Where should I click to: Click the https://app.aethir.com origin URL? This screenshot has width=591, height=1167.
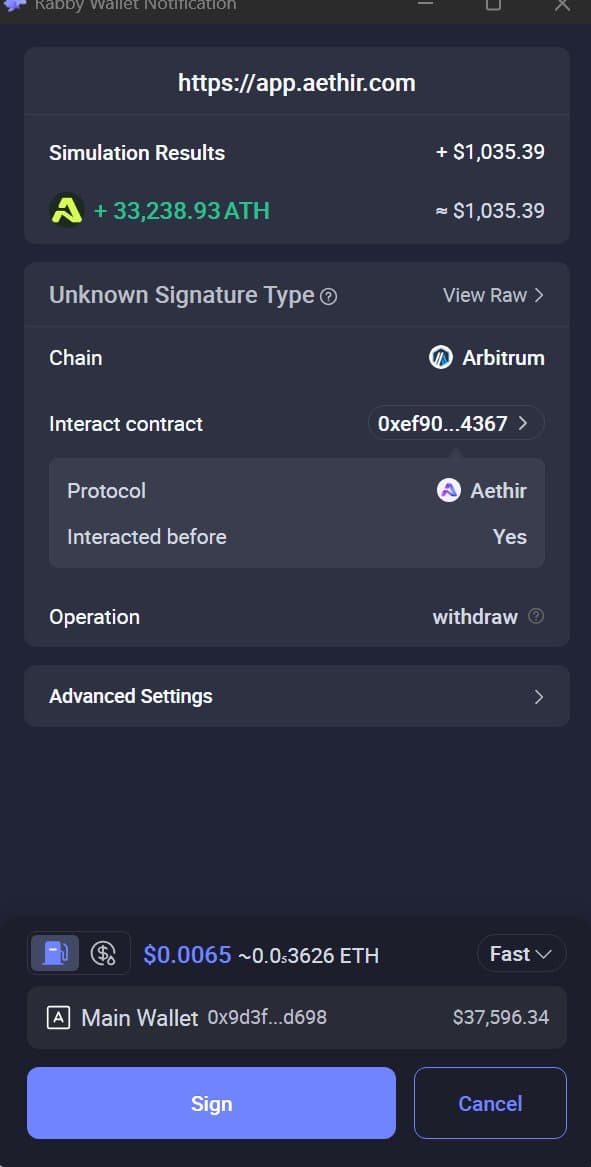(x=297, y=83)
